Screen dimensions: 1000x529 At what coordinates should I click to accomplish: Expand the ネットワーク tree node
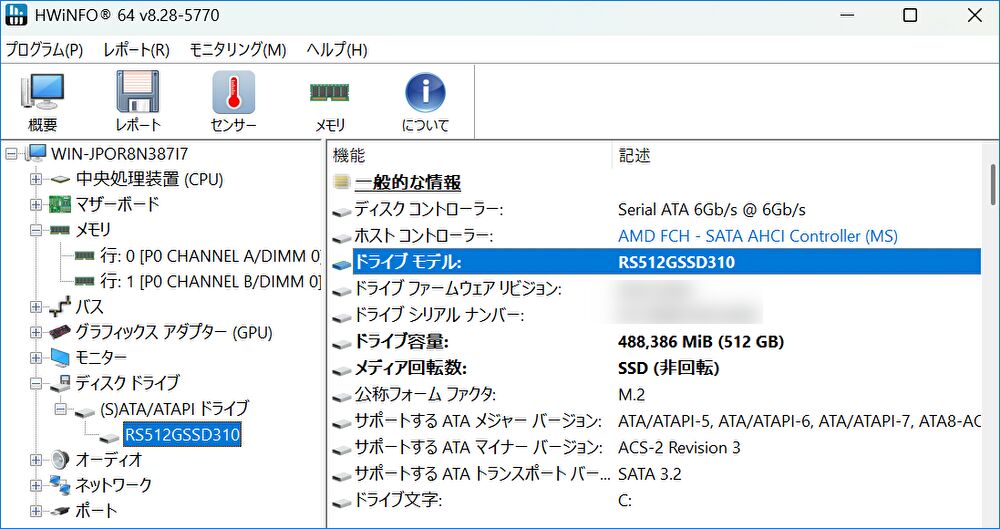pyautogui.click(x=36, y=486)
